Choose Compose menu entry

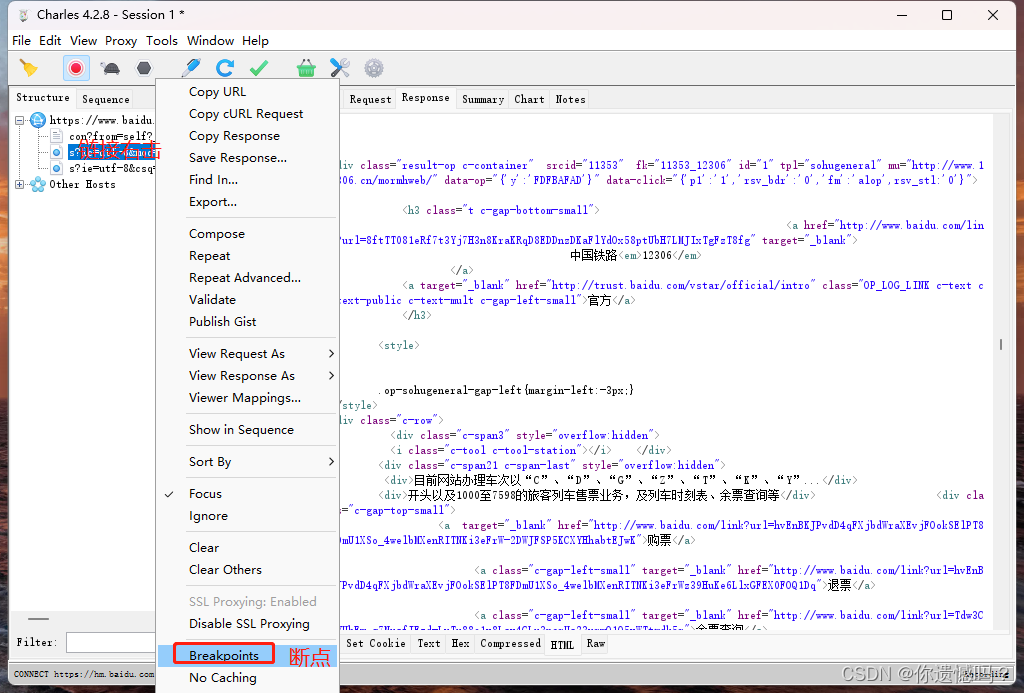coord(217,234)
